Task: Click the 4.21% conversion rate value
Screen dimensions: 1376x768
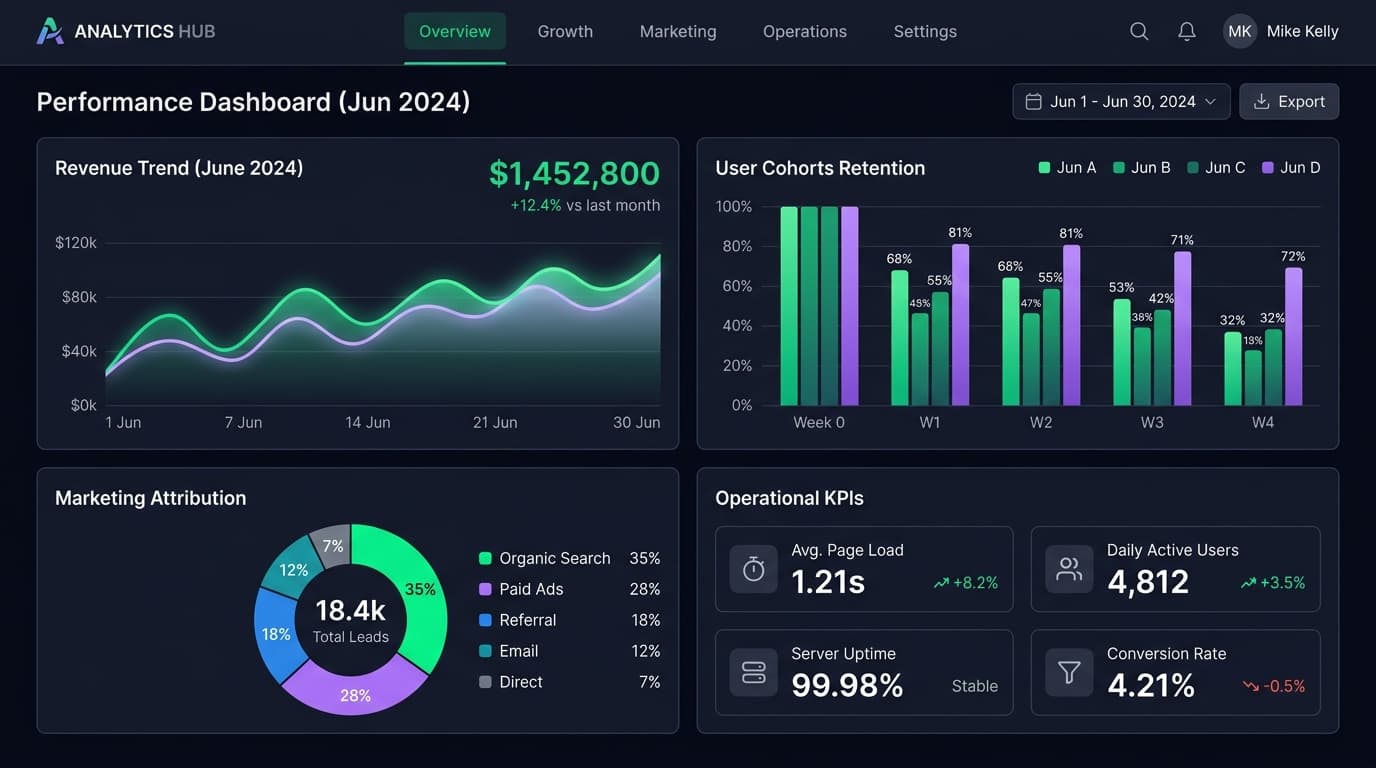Action: point(1151,685)
